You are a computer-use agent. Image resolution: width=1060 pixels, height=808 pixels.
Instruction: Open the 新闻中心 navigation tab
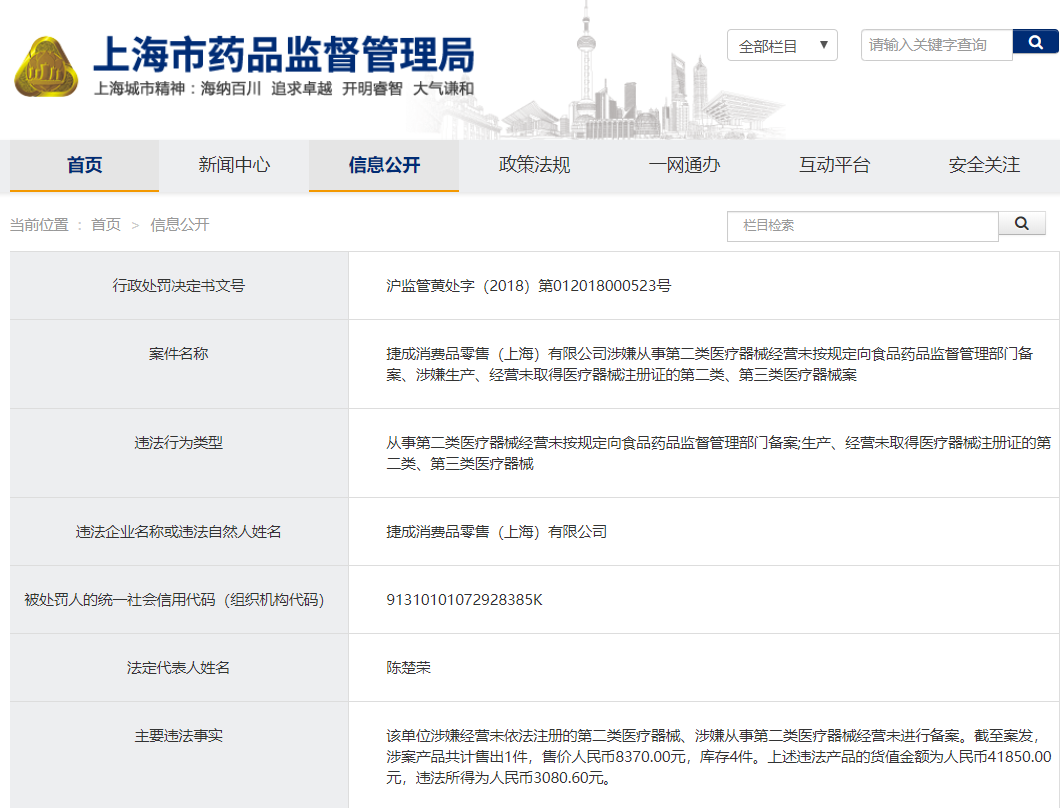tap(234, 165)
